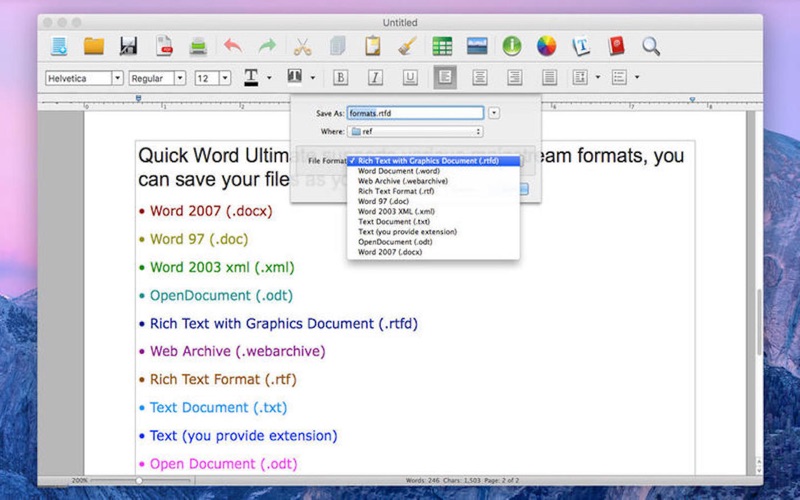Screen dimensions: 800x500
Task: Click the New Document icon
Action: pos(59,46)
